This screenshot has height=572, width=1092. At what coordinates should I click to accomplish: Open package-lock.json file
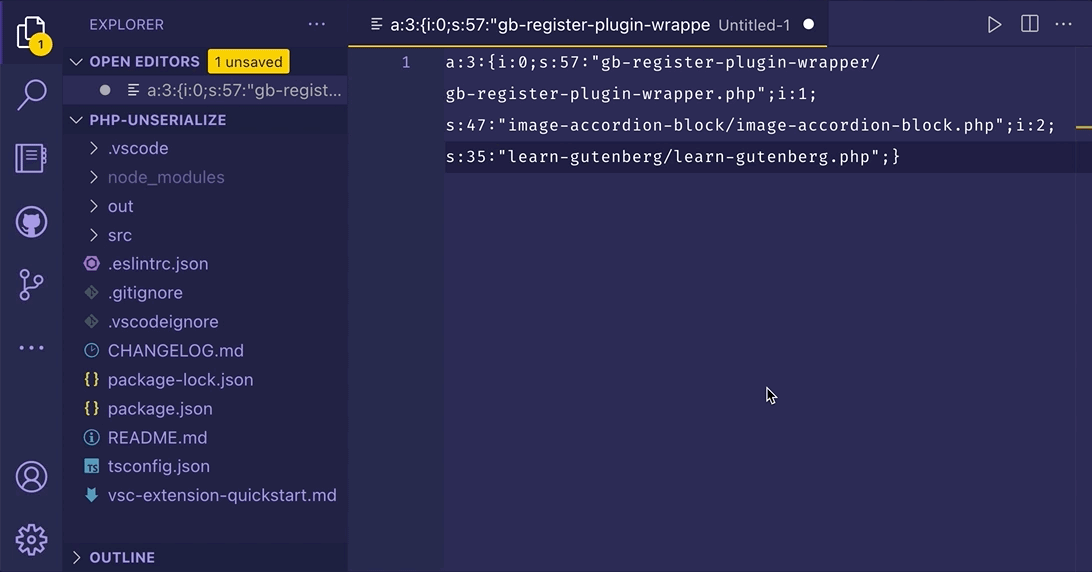coord(180,380)
